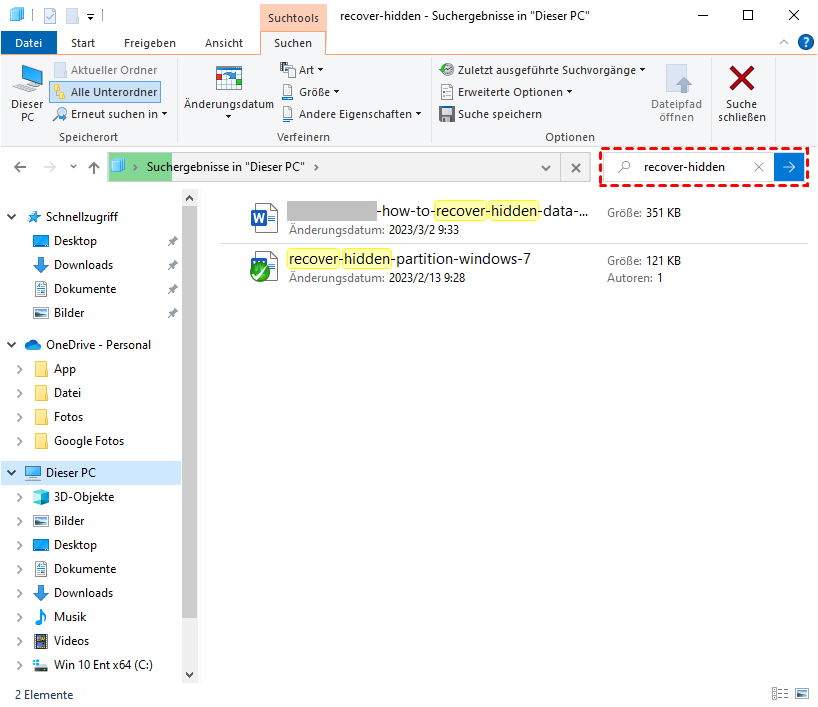The width and height of the screenshot is (818, 707).
Task: Click synced Word icon of recover-hidden-partition file
Action: tap(263, 266)
